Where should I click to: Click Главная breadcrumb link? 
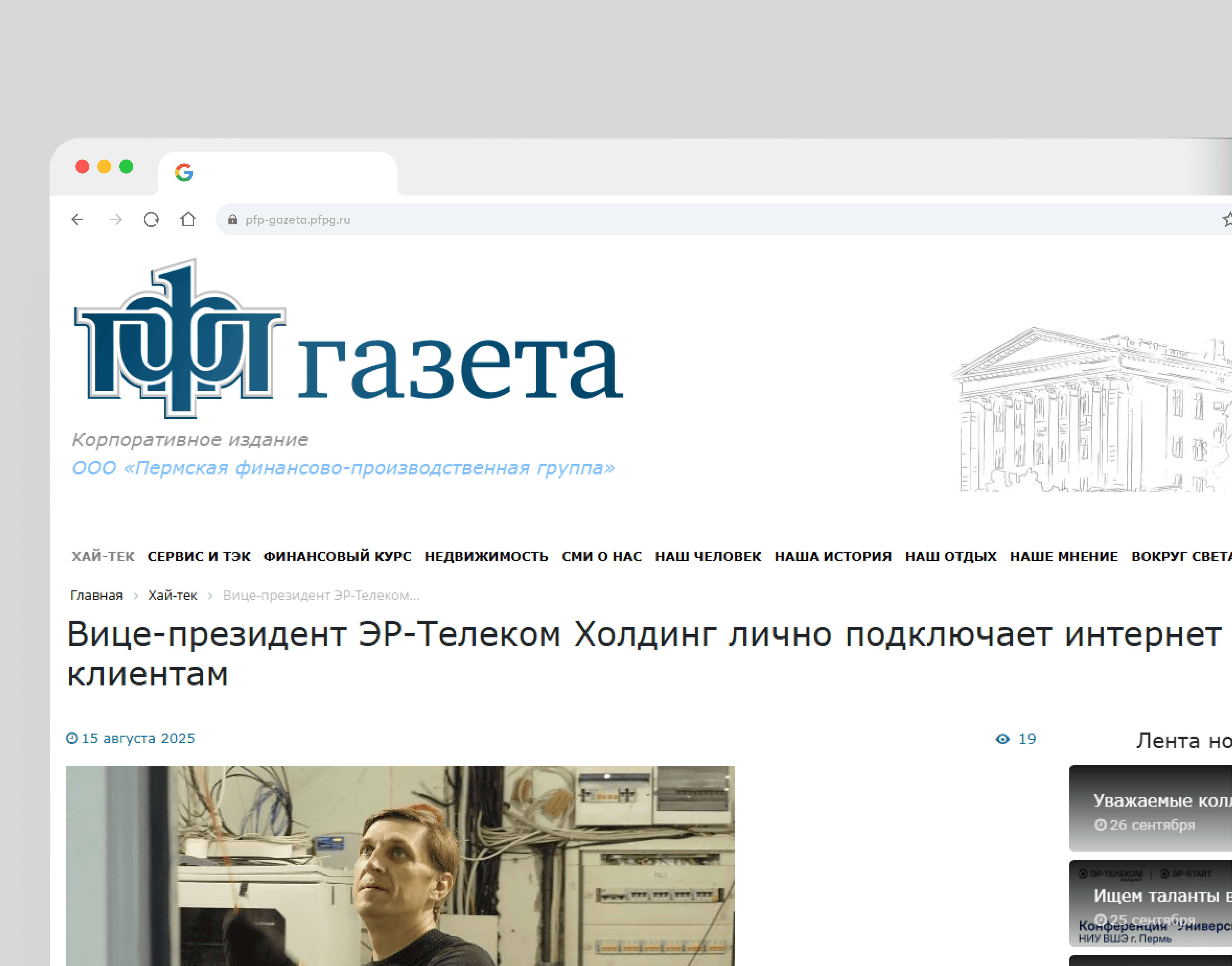[97, 595]
